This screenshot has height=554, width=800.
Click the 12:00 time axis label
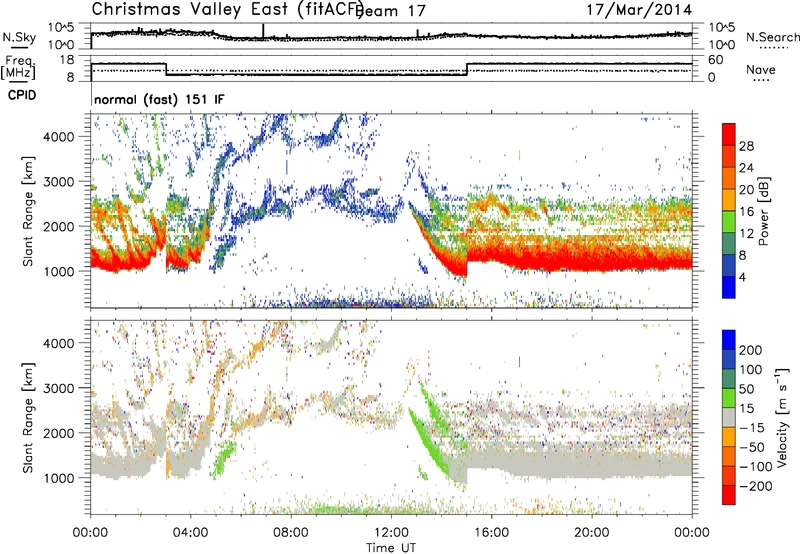pos(391,533)
